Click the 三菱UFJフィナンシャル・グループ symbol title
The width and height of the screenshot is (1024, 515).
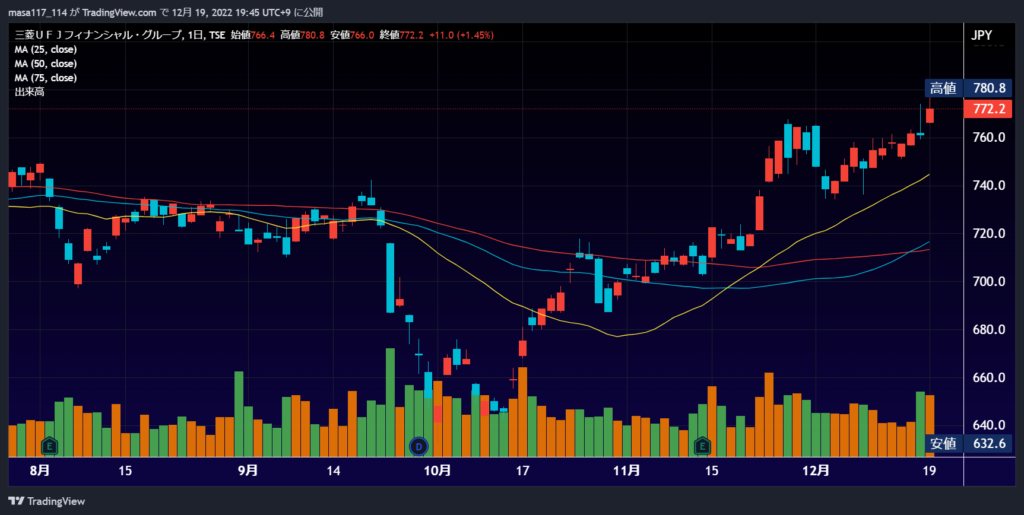pyautogui.click(x=98, y=35)
